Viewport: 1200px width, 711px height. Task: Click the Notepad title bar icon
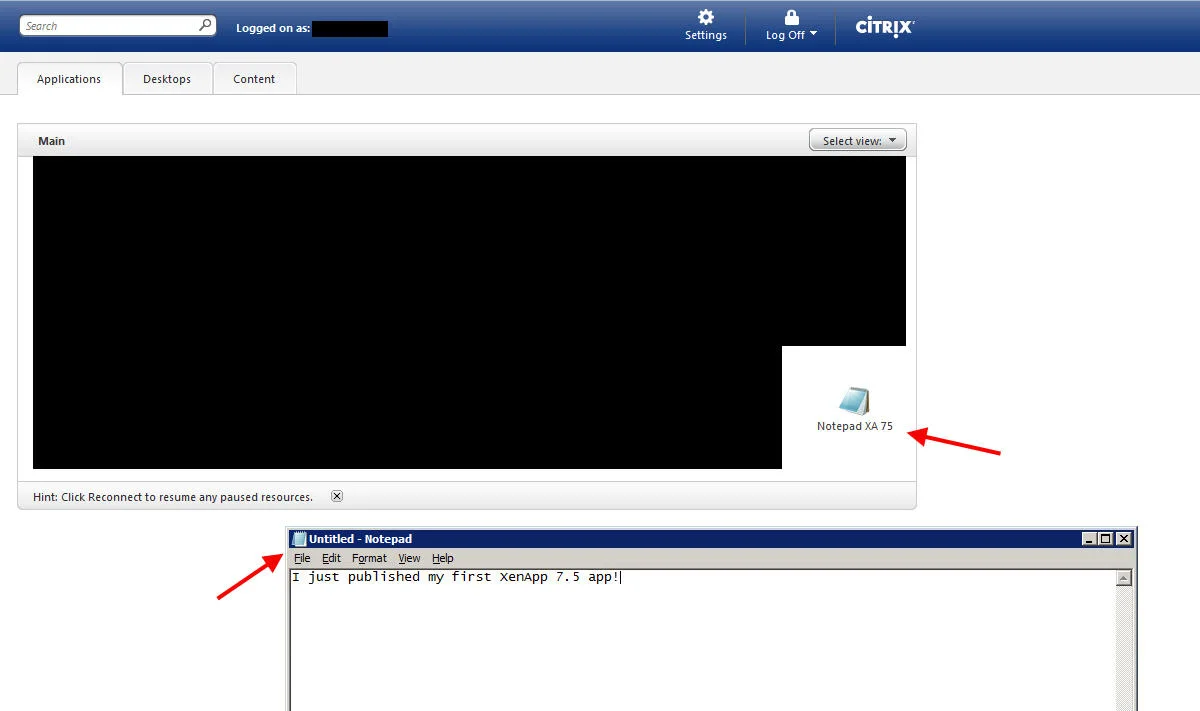click(299, 539)
